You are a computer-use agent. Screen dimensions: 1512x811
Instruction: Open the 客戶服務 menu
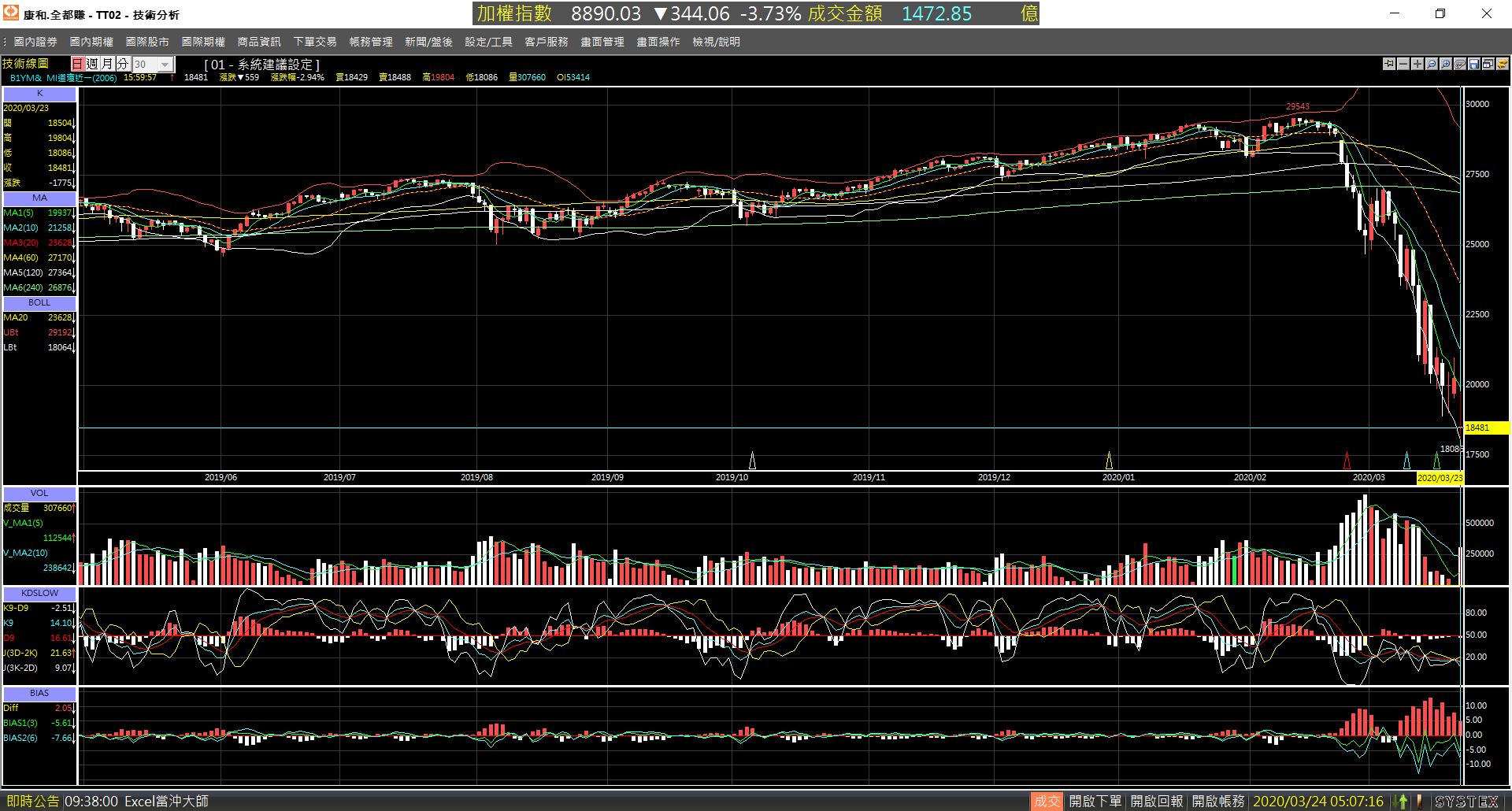click(x=547, y=42)
